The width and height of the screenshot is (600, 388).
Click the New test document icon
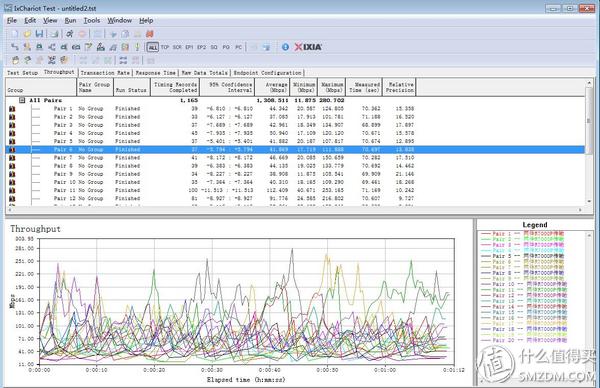(x=15, y=34)
